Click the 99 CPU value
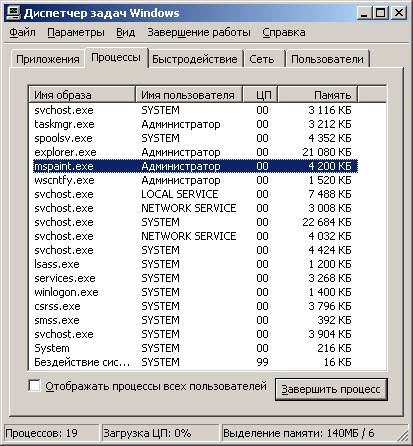Image resolution: width=413 pixels, height=446 pixels. (262, 362)
